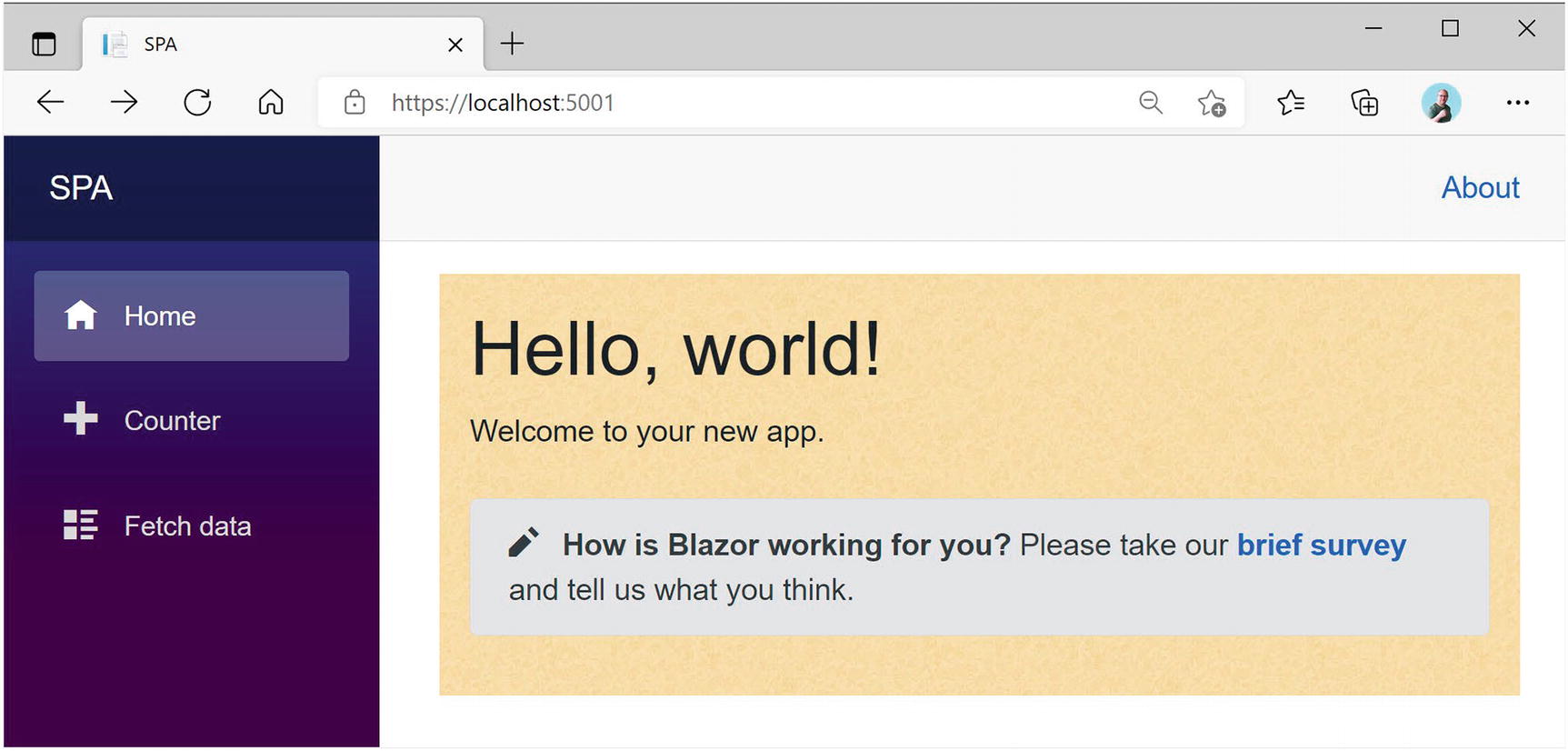The image size is (1568, 751).
Task: Click the About link
Action: pyautogui.click(x=1480, y=187)
